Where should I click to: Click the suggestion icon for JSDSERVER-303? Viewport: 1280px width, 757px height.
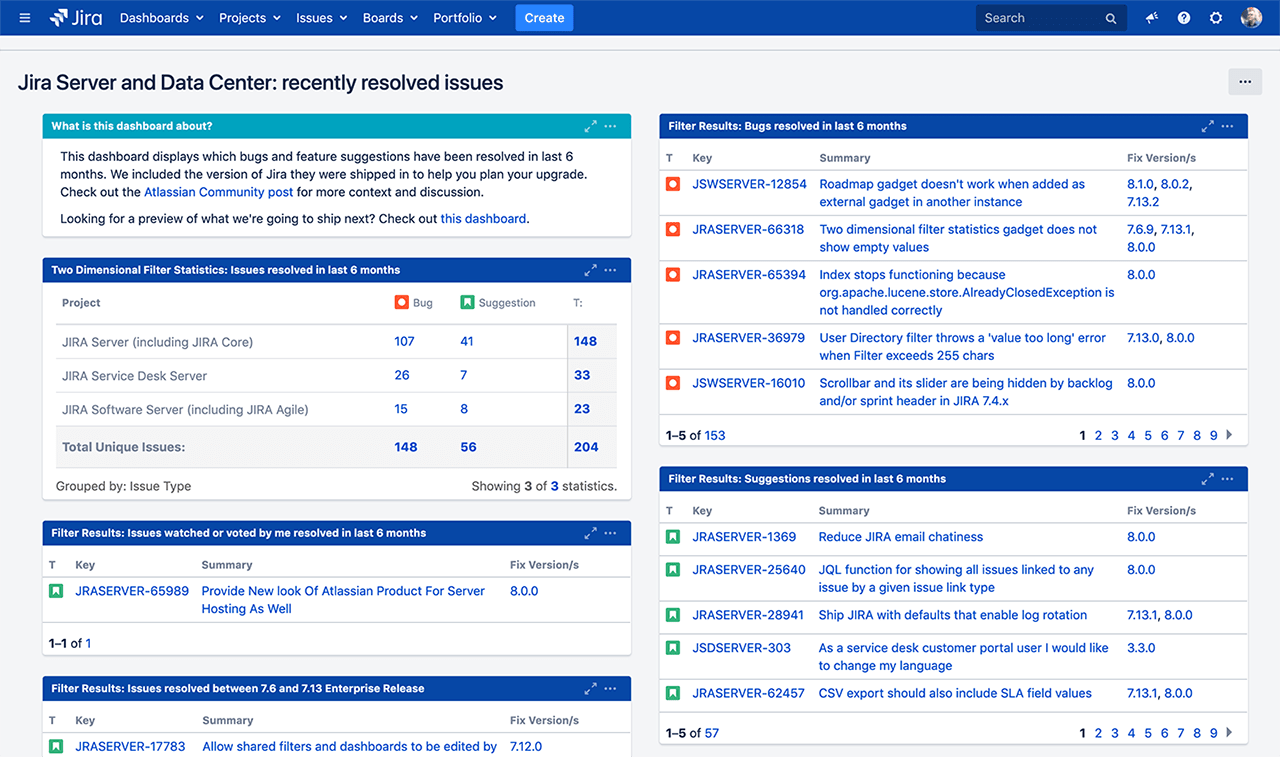click(673, 648)
